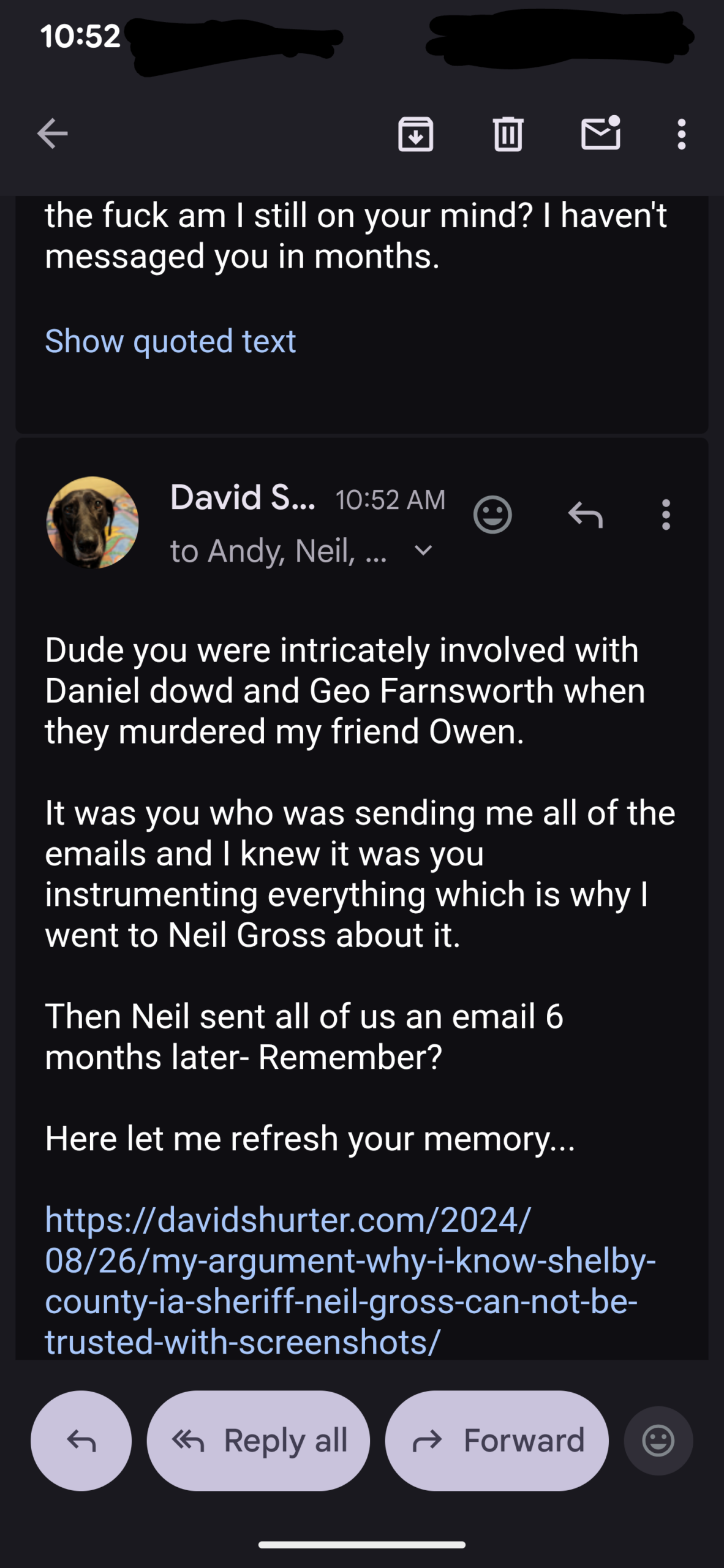Tap the home gesture bar
The height and width of the screenshot is (1568, 724).
[x=361, y=1545]
